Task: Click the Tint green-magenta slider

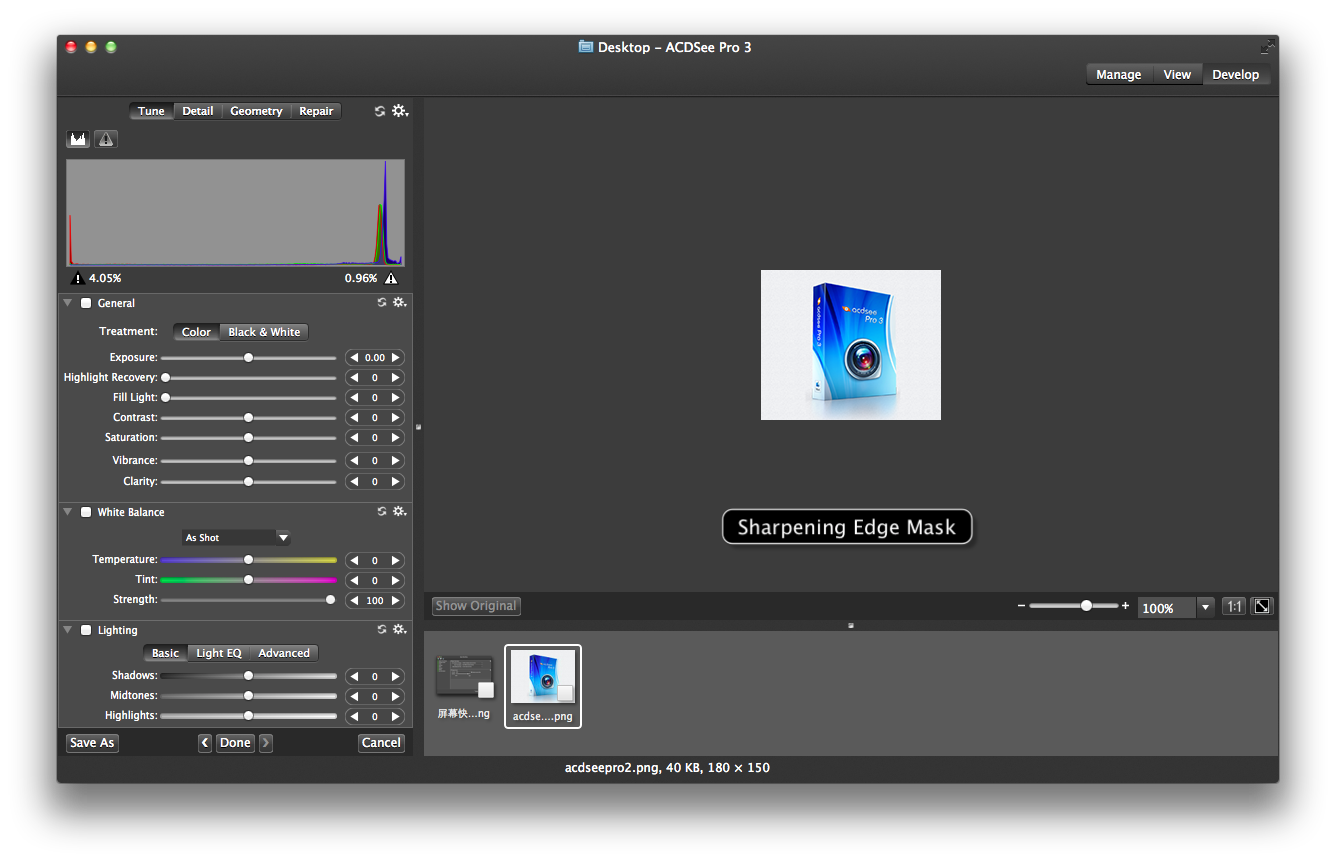Action: pos(248,580)
